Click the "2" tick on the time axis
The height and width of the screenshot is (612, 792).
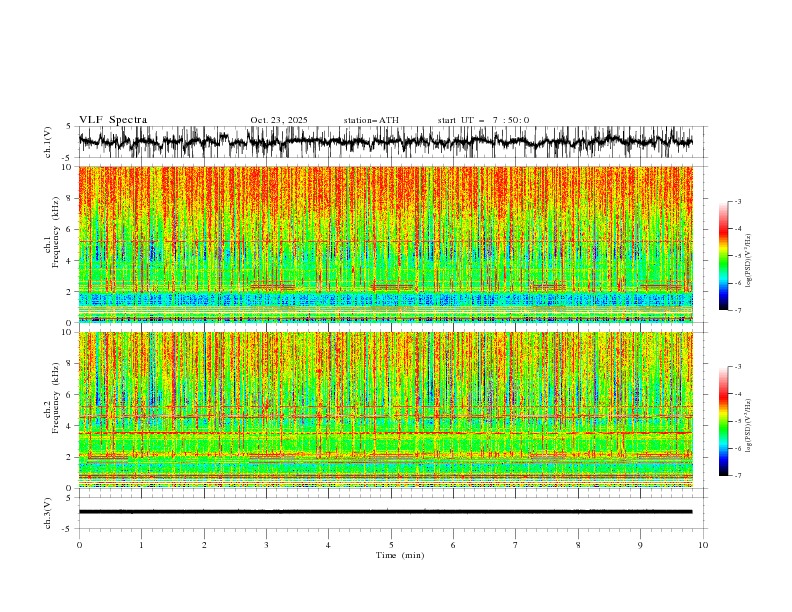point(204,545)
